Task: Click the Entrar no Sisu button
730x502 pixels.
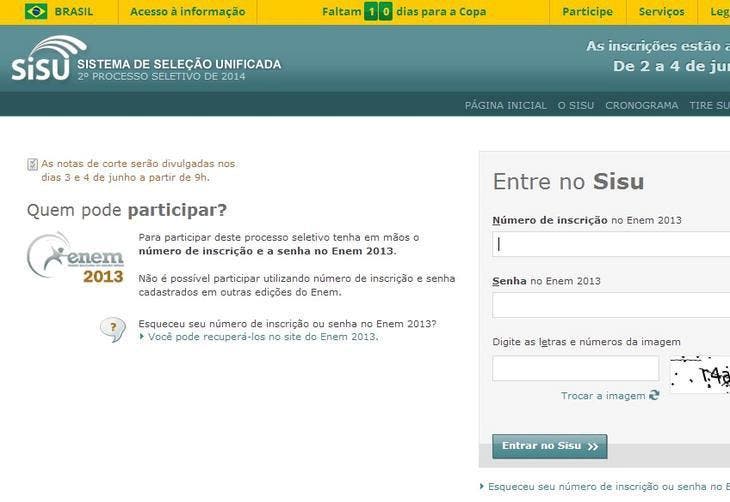Action: click(549, 446)
